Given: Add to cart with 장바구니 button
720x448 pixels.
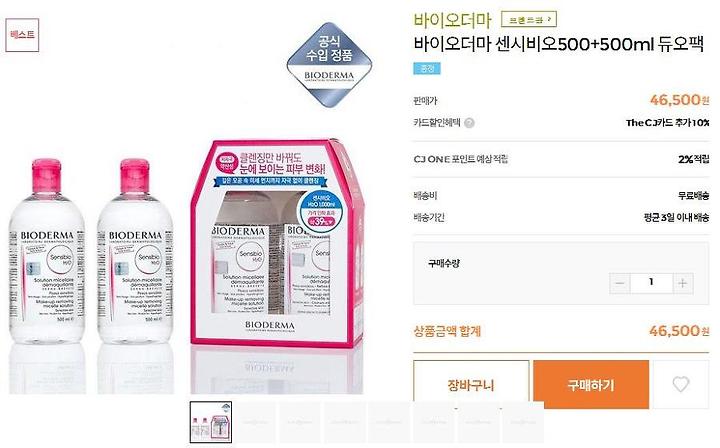Looking at the screenshot, I should 471,385.
